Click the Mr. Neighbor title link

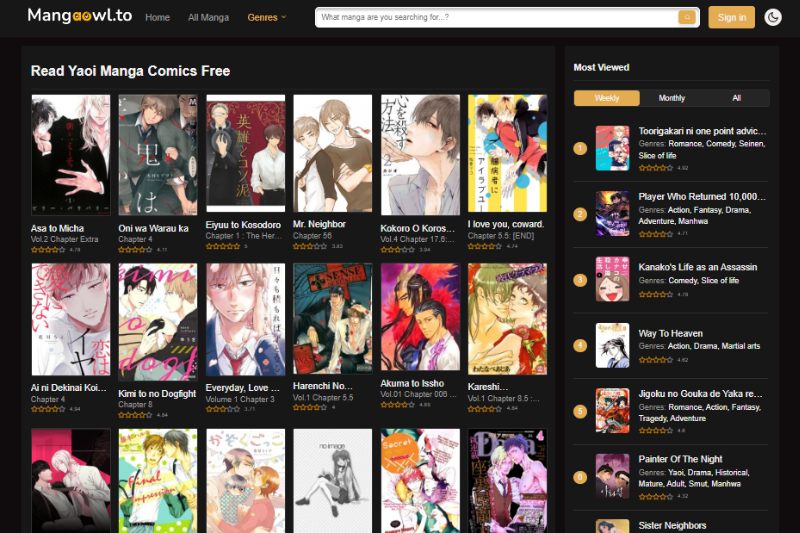coord(319,224)
